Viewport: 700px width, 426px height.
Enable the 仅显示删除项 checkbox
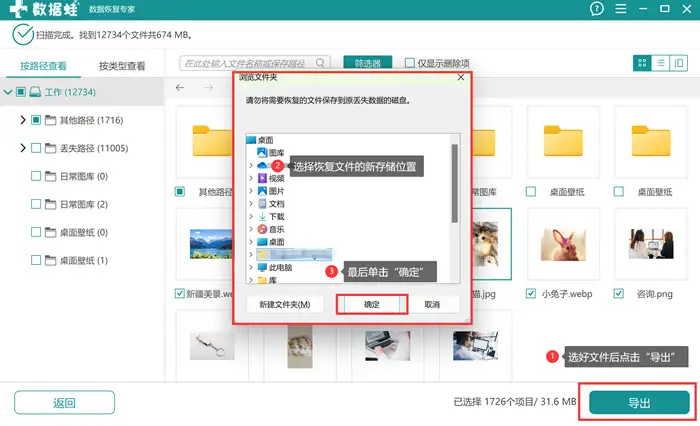[x=409, y=63]
